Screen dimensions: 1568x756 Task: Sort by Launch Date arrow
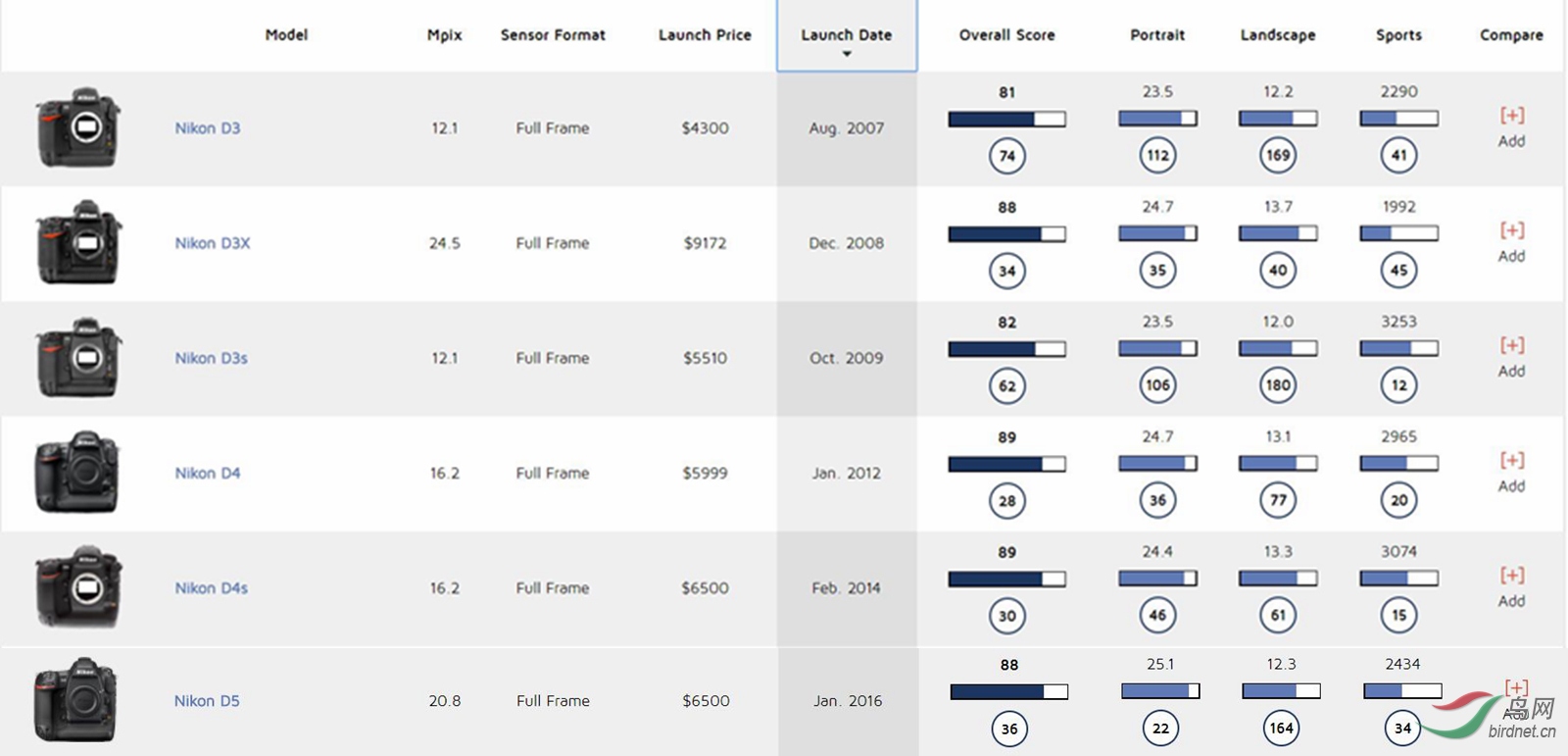coord(847,54)
